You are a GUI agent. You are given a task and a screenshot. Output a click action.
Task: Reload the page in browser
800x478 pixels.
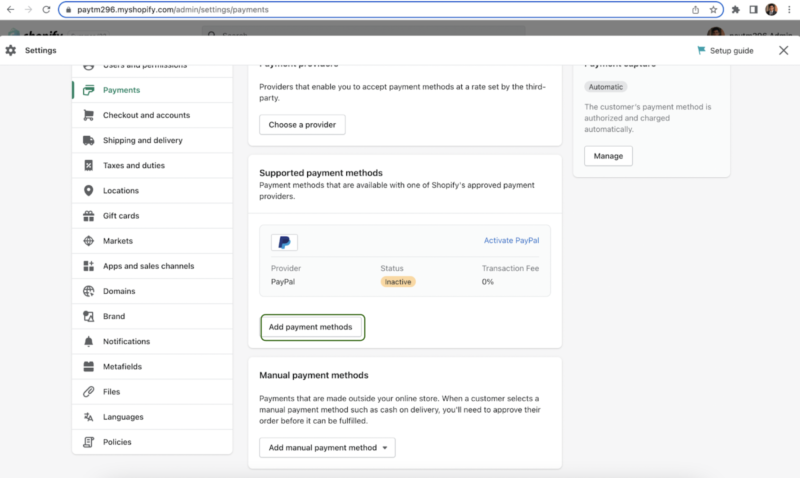[46, 10]
